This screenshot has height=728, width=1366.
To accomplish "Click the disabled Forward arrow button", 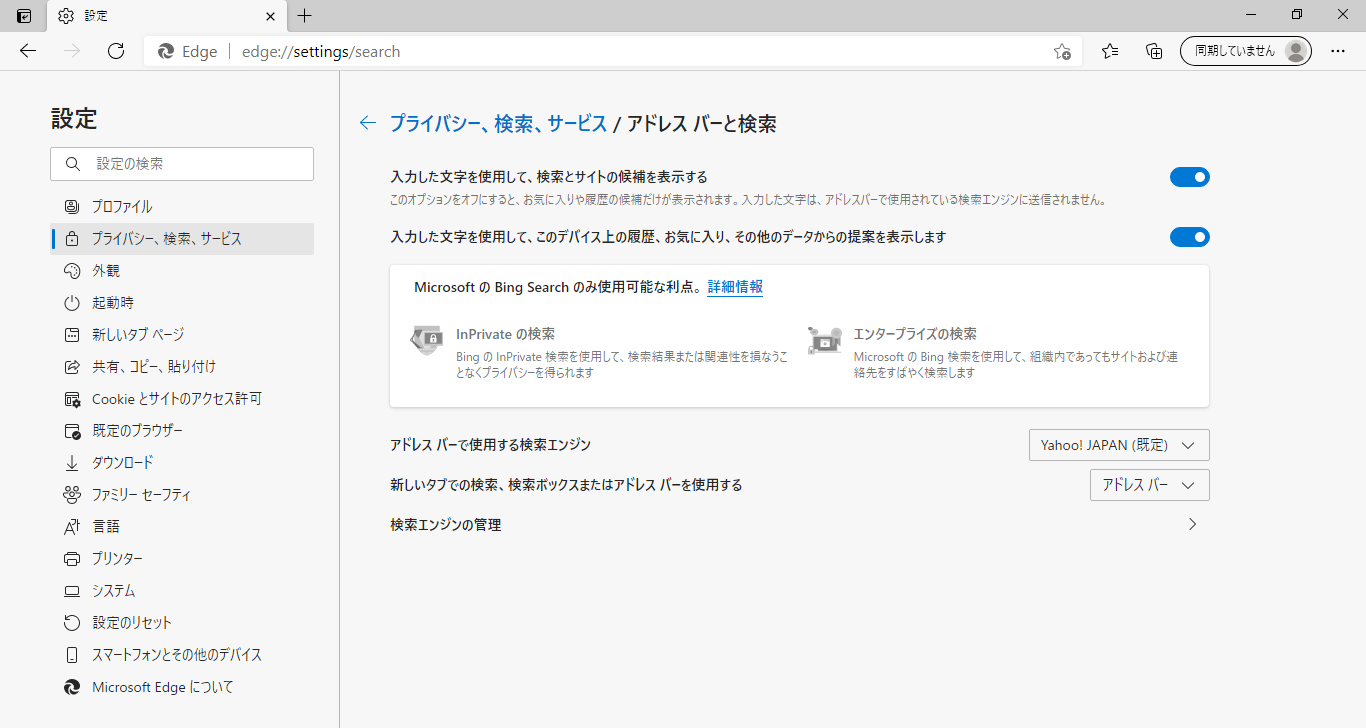I will [72, 51].
